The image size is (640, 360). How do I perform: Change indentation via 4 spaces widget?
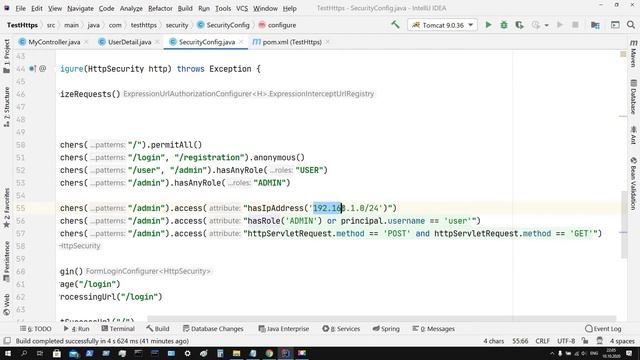coord(622,341)
